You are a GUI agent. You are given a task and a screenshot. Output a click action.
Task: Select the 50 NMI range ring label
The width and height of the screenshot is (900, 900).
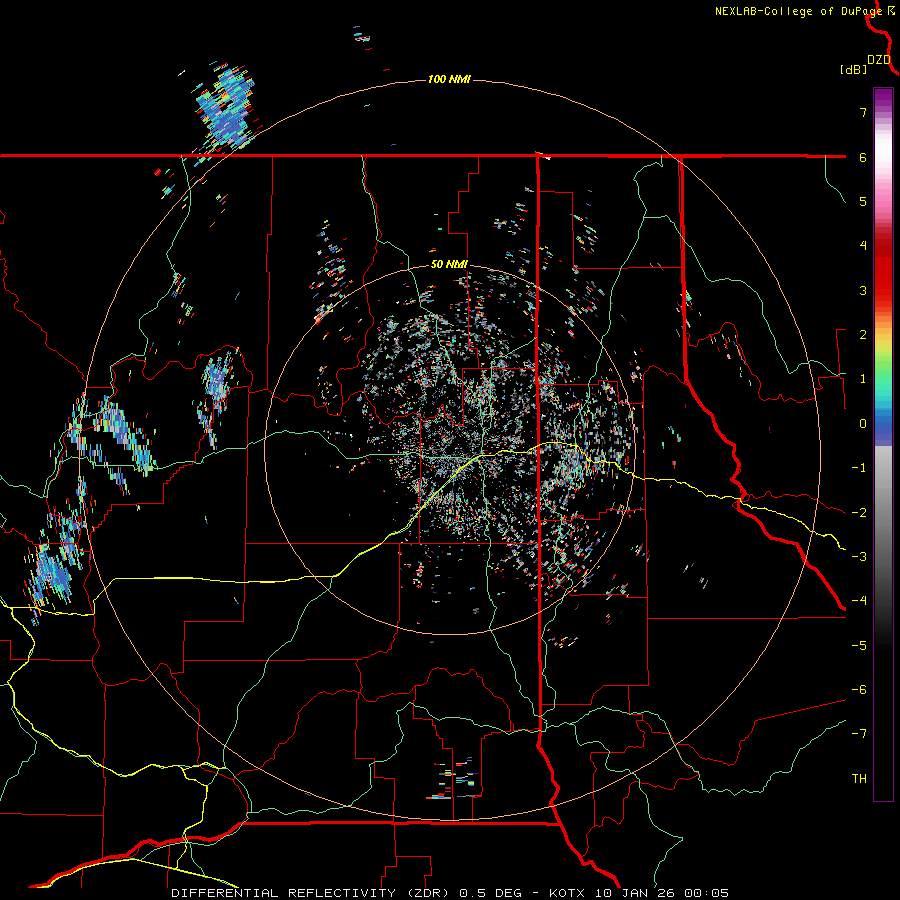[x=449, y=265]
